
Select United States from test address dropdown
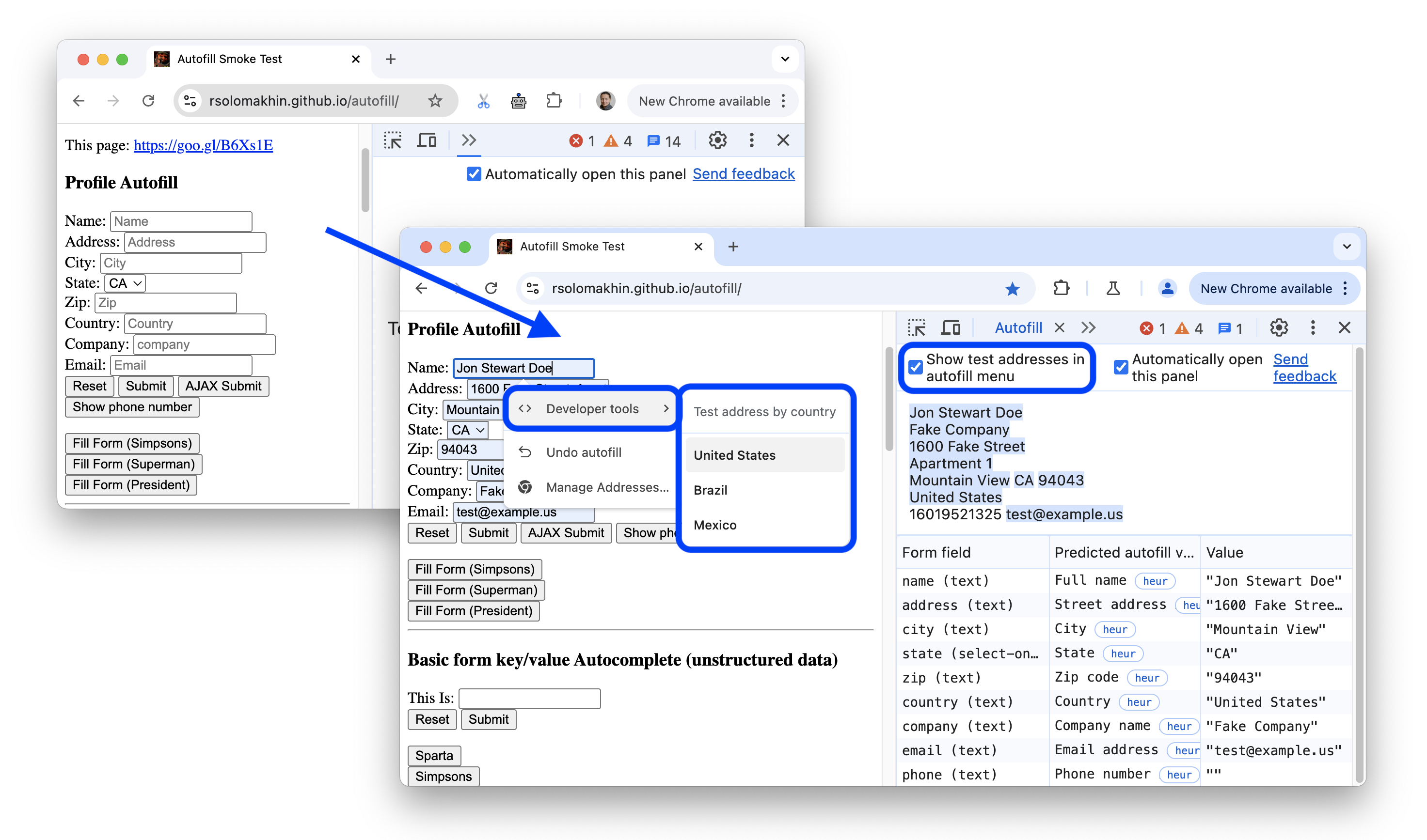(734, 455)
